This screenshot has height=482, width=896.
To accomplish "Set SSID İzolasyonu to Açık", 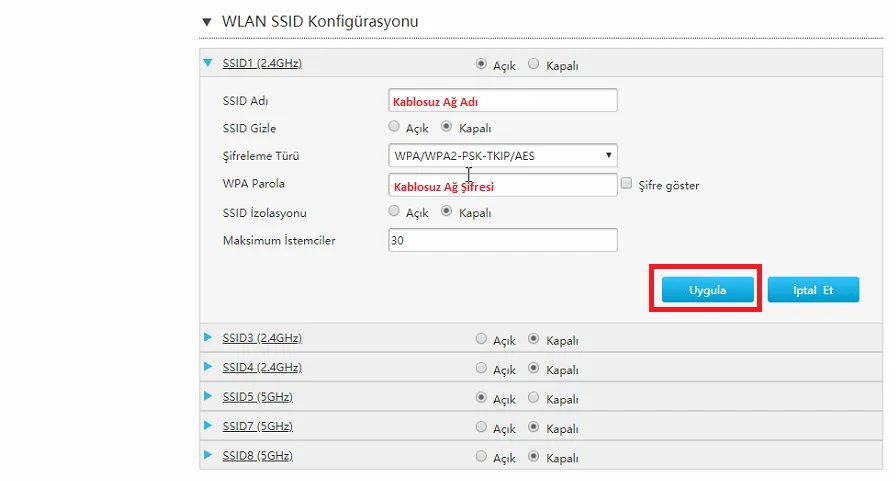I will click(x=394, y=211).
